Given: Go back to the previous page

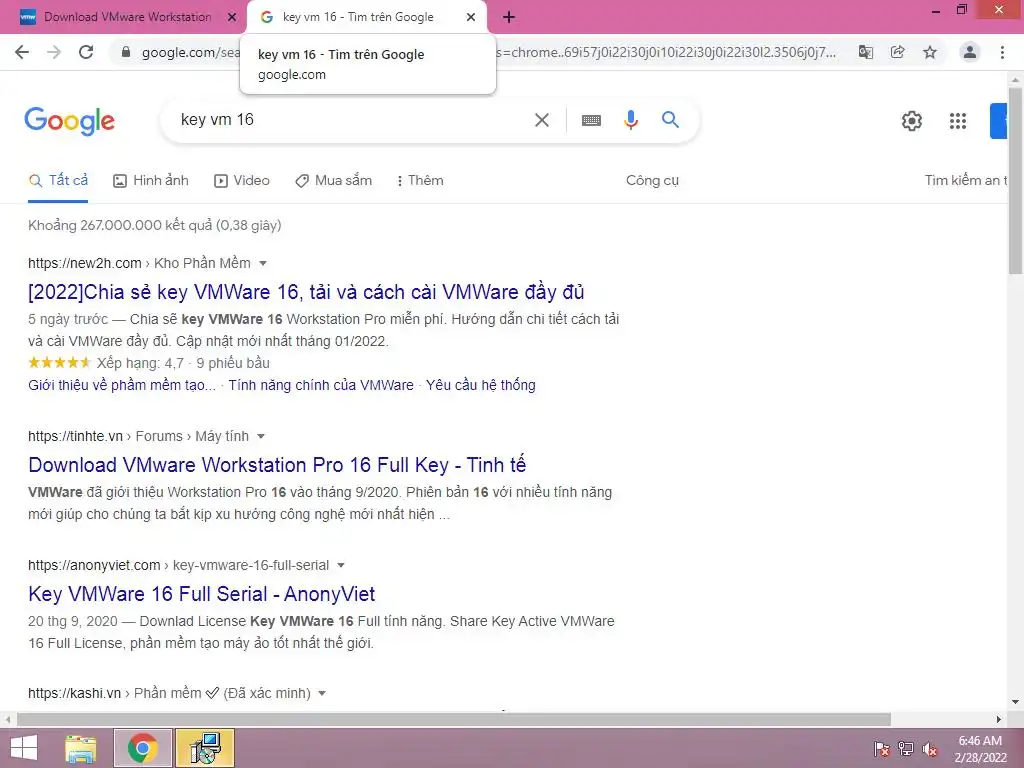Looking at the screenshot, I should point(22,52).
